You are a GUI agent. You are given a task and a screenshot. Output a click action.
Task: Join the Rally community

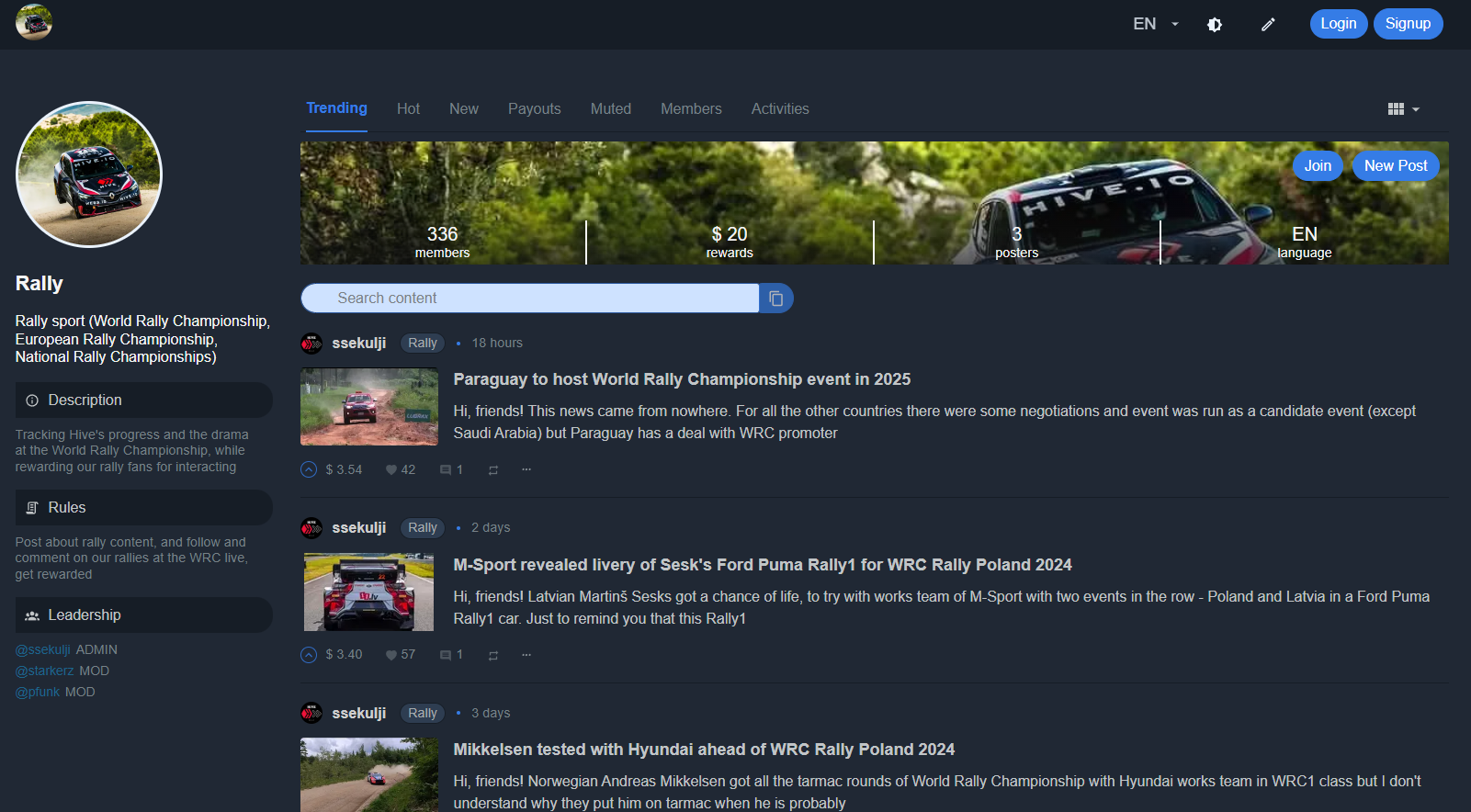tap(1318, 165)
